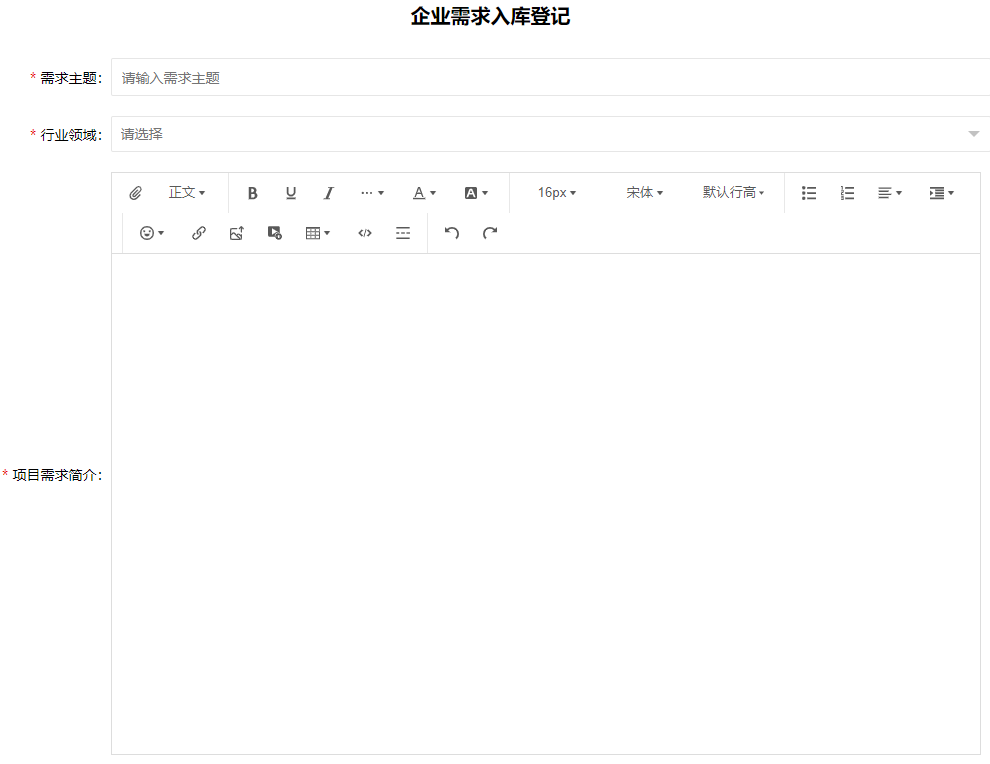Click the insert link icon
Viewport: 990px width, 764px height.
pos(199,233)
